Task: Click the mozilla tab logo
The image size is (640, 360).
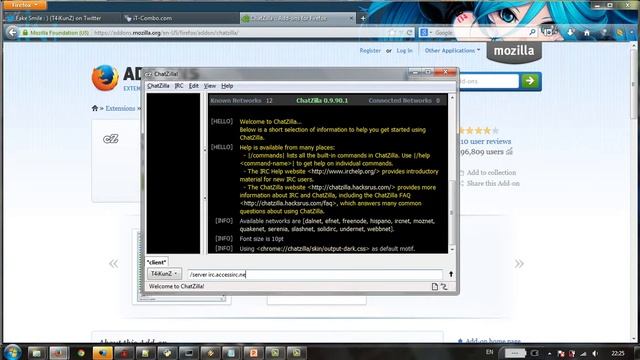Action: [x=514, y=51]
